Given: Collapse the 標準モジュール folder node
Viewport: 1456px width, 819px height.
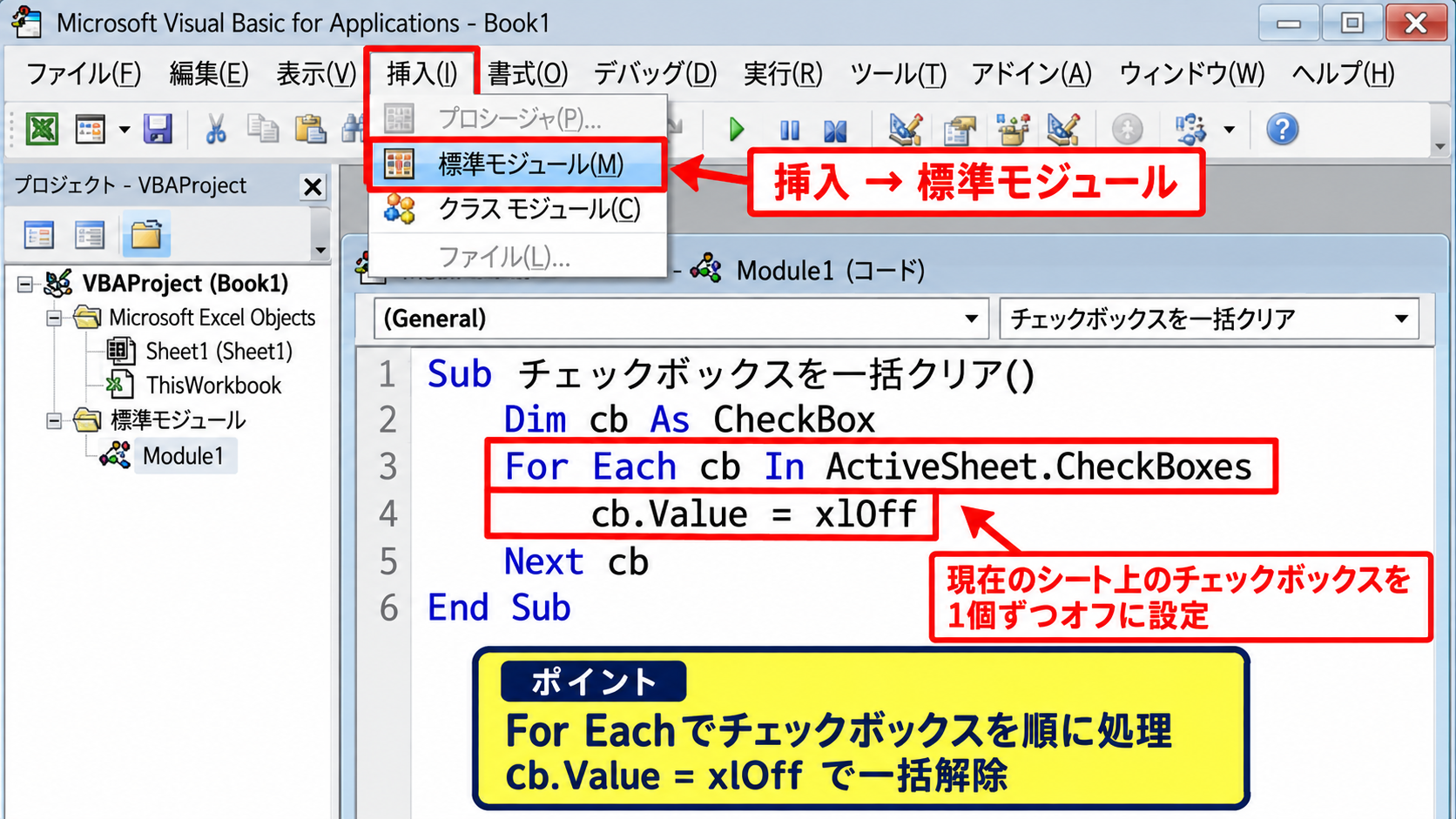Looking at the screenshot, I should 54,421.
